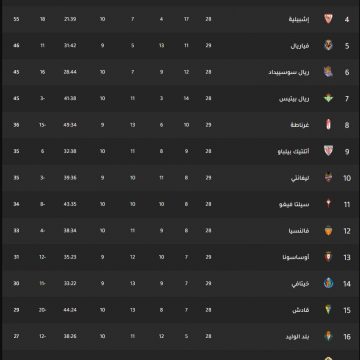Open the Granada club crest
The width and height of the screenshot is (360, 360).
coord(328,125)
